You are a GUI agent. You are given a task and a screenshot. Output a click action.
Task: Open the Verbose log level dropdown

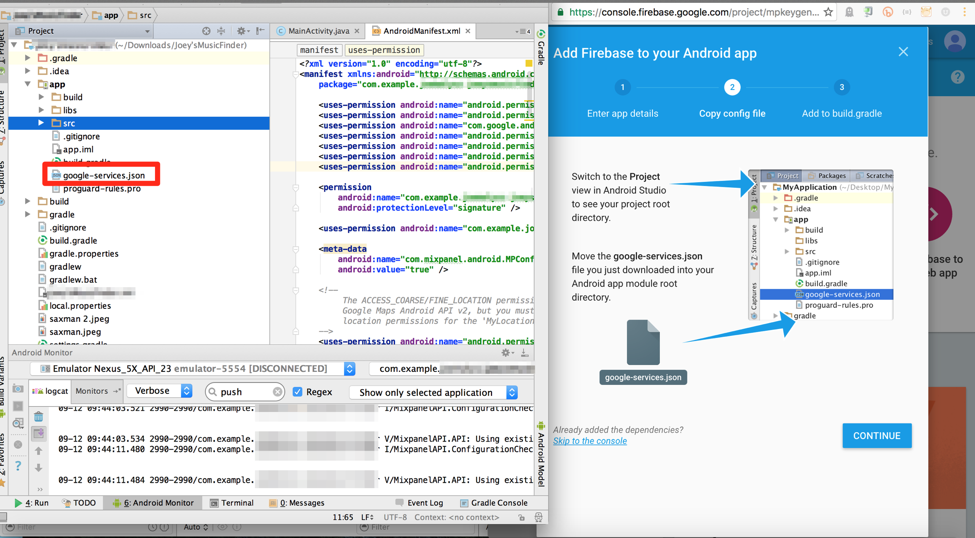click(x=160, y=392)
